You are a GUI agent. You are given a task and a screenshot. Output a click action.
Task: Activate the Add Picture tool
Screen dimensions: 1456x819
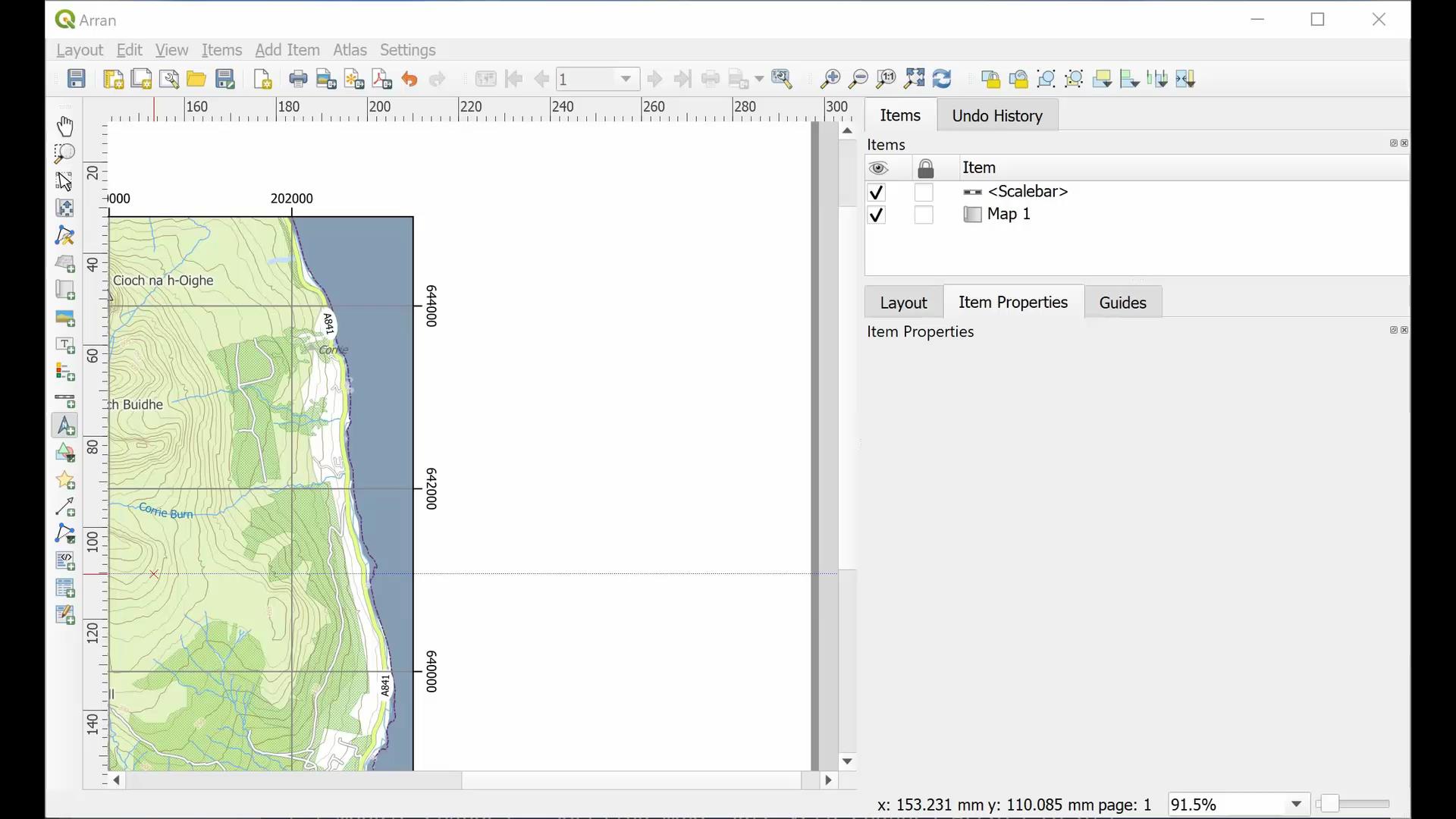pyautogui.click(x=64, y=318)
